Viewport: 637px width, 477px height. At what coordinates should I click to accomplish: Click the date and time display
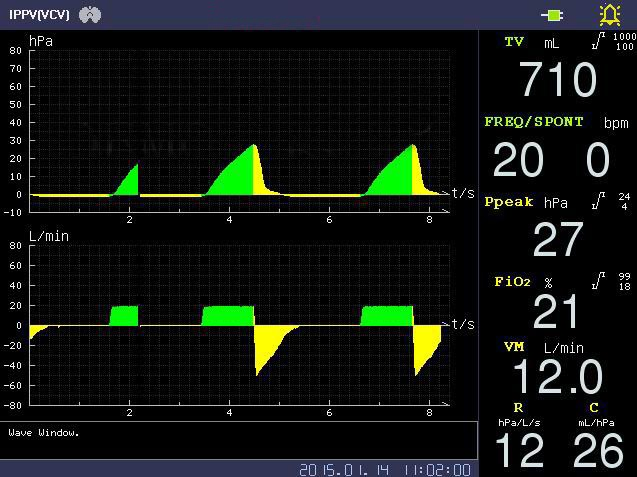pyautogui.click(x=384, y=469)
